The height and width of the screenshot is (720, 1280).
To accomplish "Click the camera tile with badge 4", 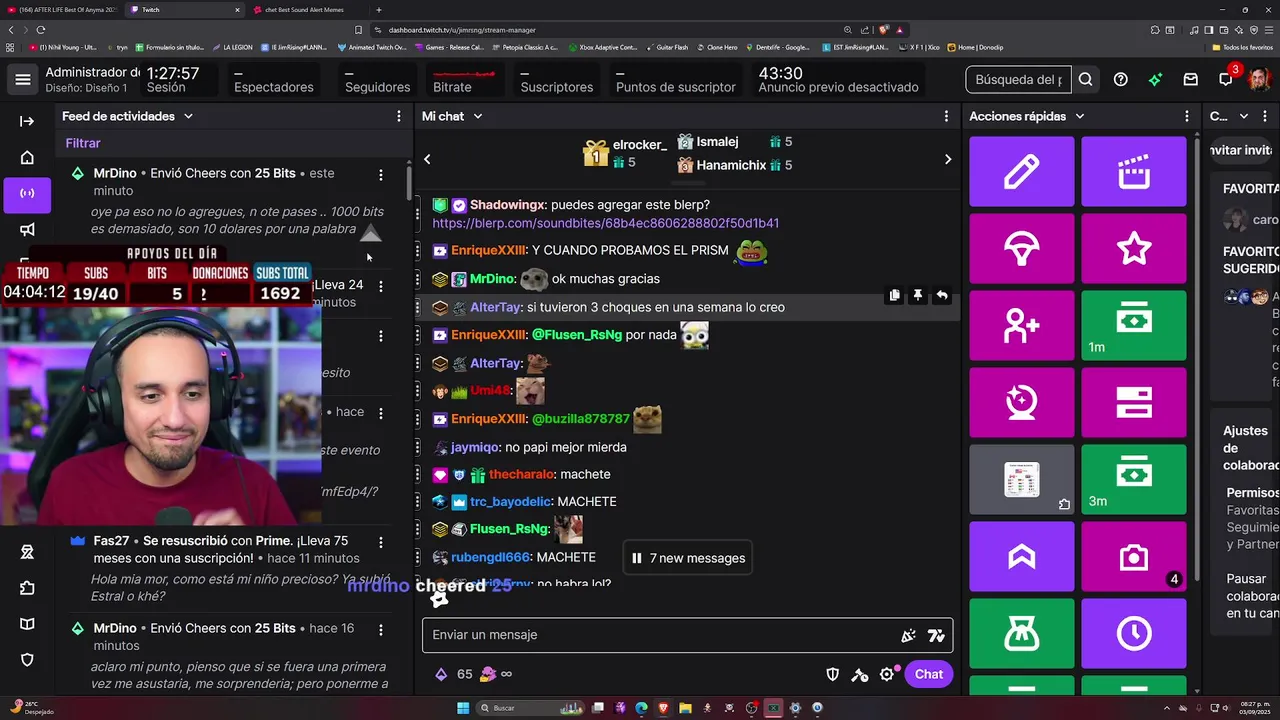I will point(1133,557).
